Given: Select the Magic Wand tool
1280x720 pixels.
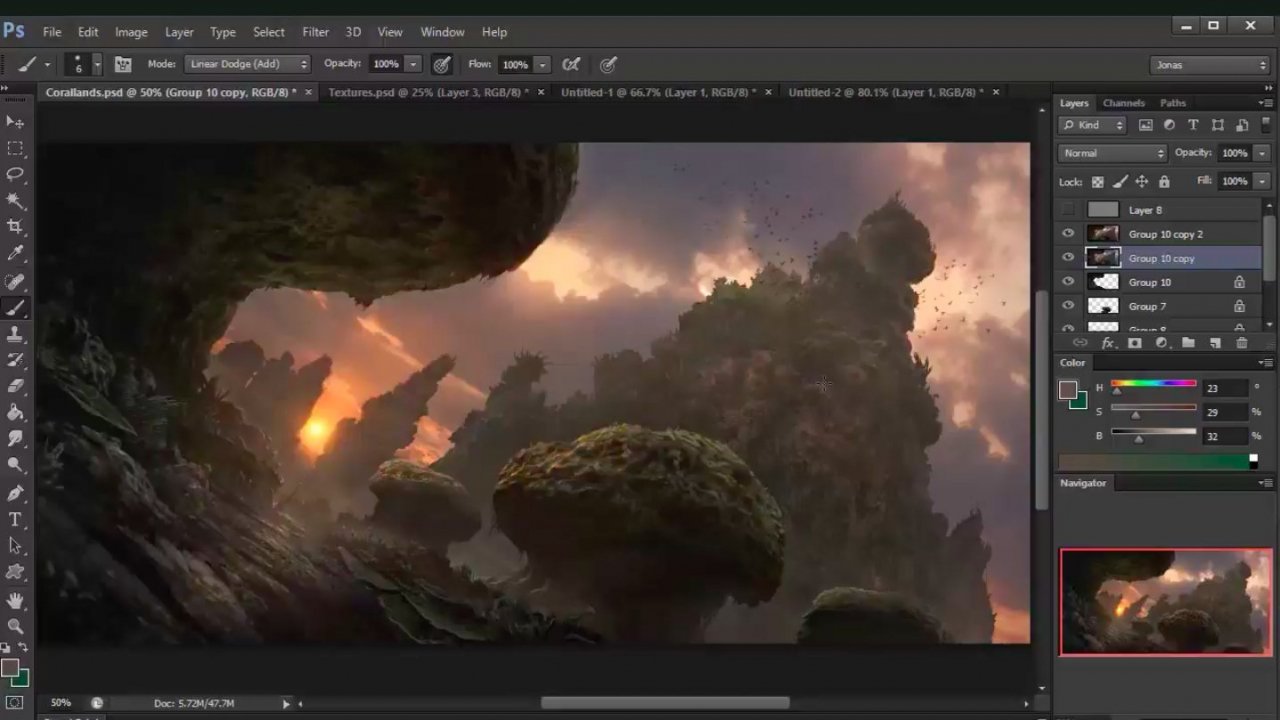Looking at the screenshot, I should coord(15,200).
